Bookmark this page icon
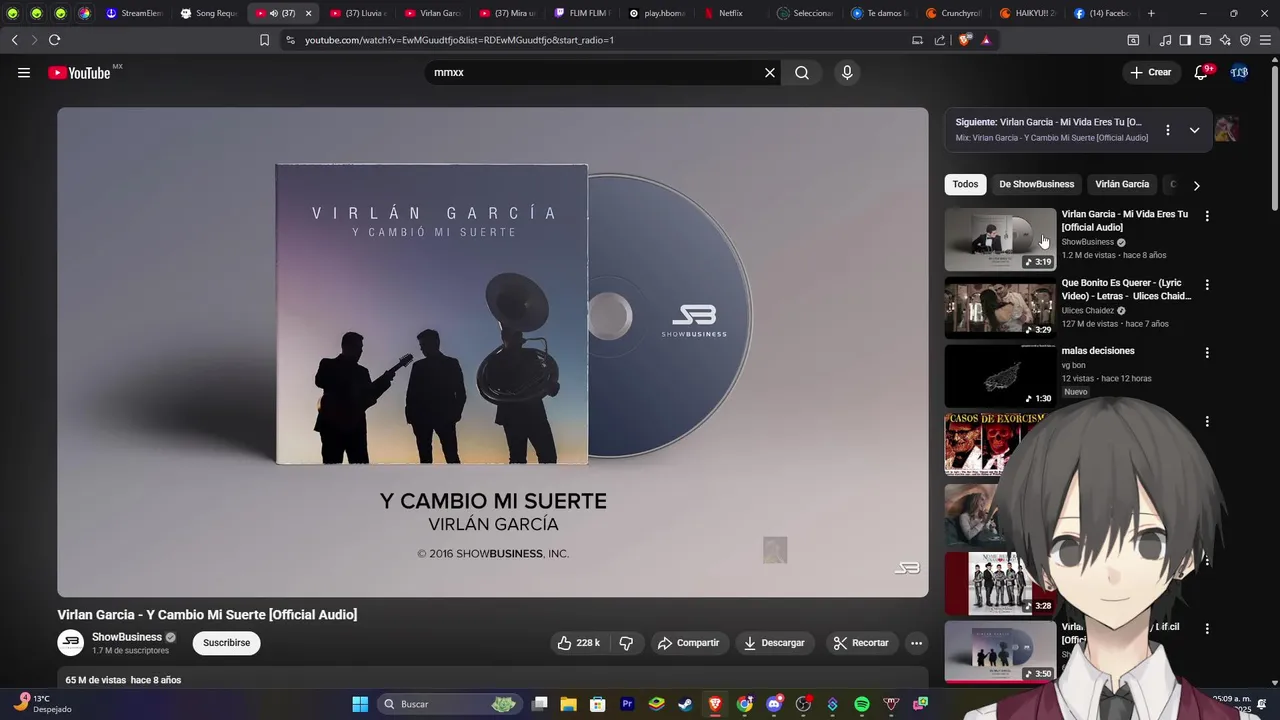Image resolution: width=1280 pixels, height=720 pixels. (264, 40)
